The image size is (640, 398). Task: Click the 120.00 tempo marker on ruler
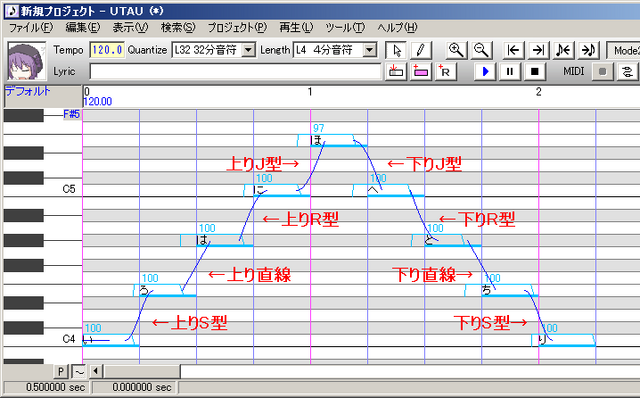point(98,102)
